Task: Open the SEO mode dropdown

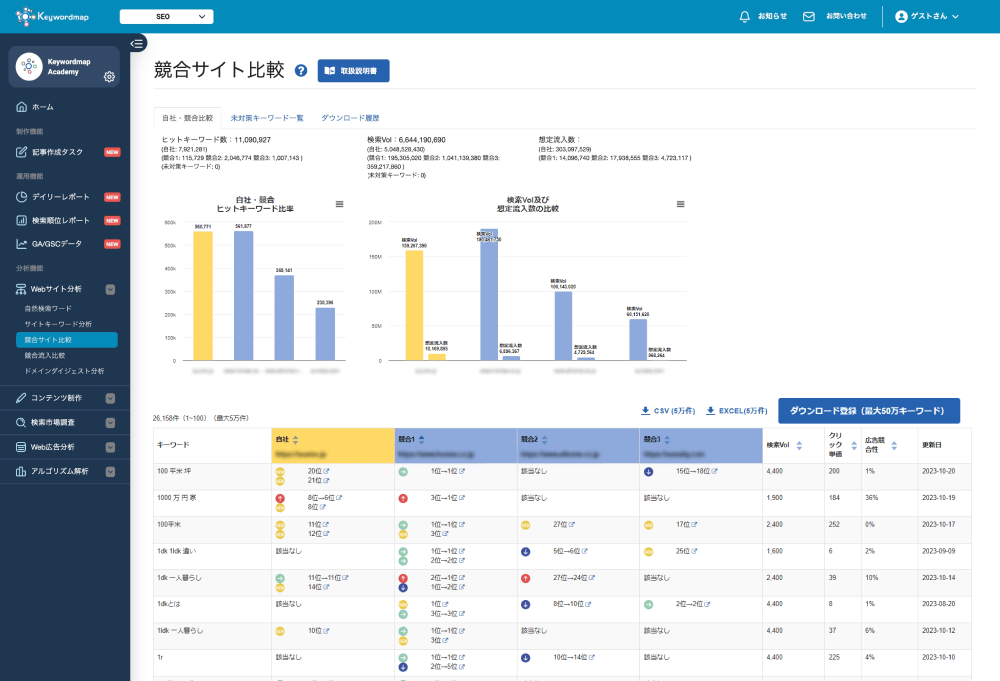Action: 166,16
